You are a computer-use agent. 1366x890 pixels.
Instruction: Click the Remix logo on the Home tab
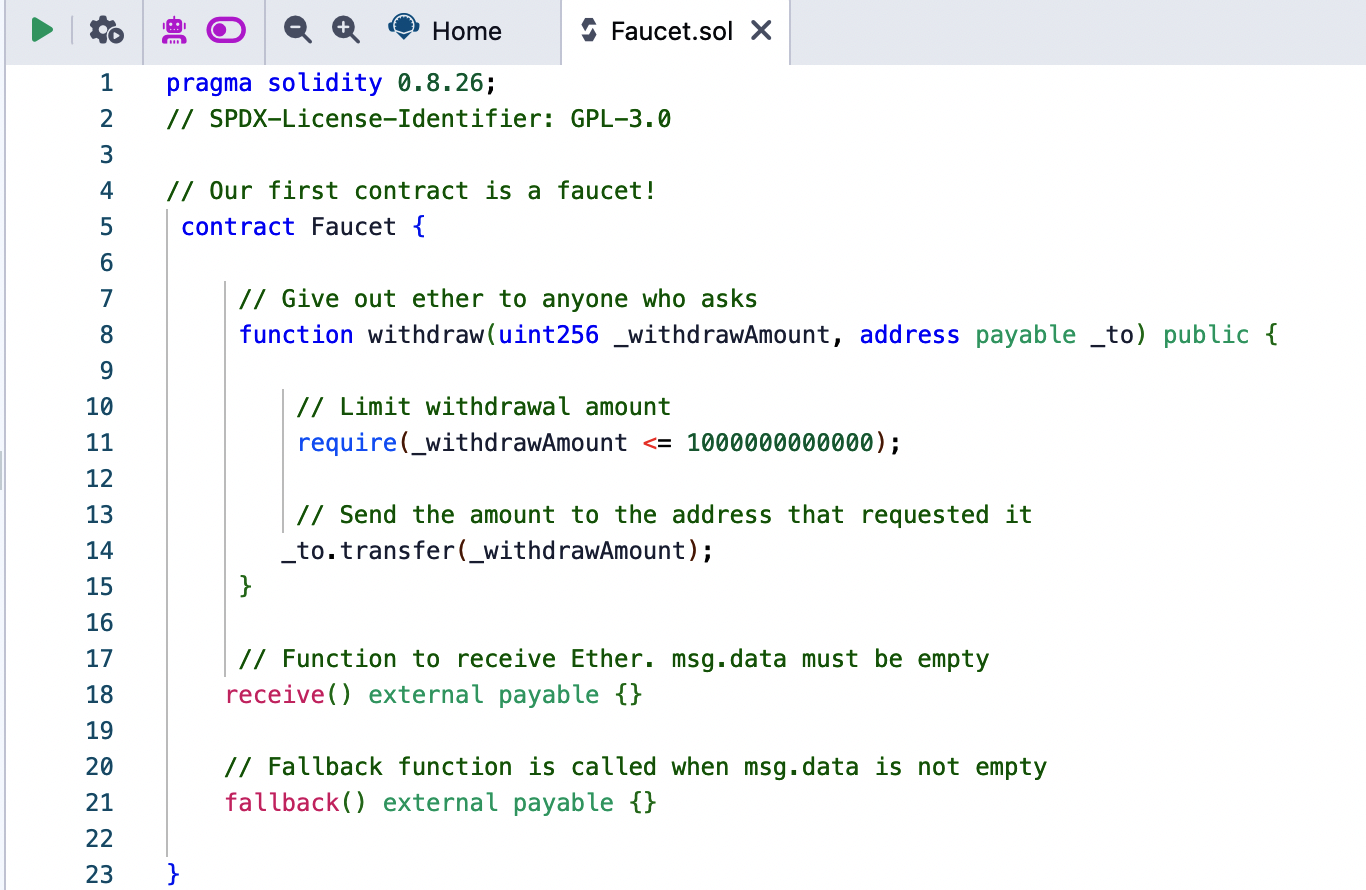point(403,28)
